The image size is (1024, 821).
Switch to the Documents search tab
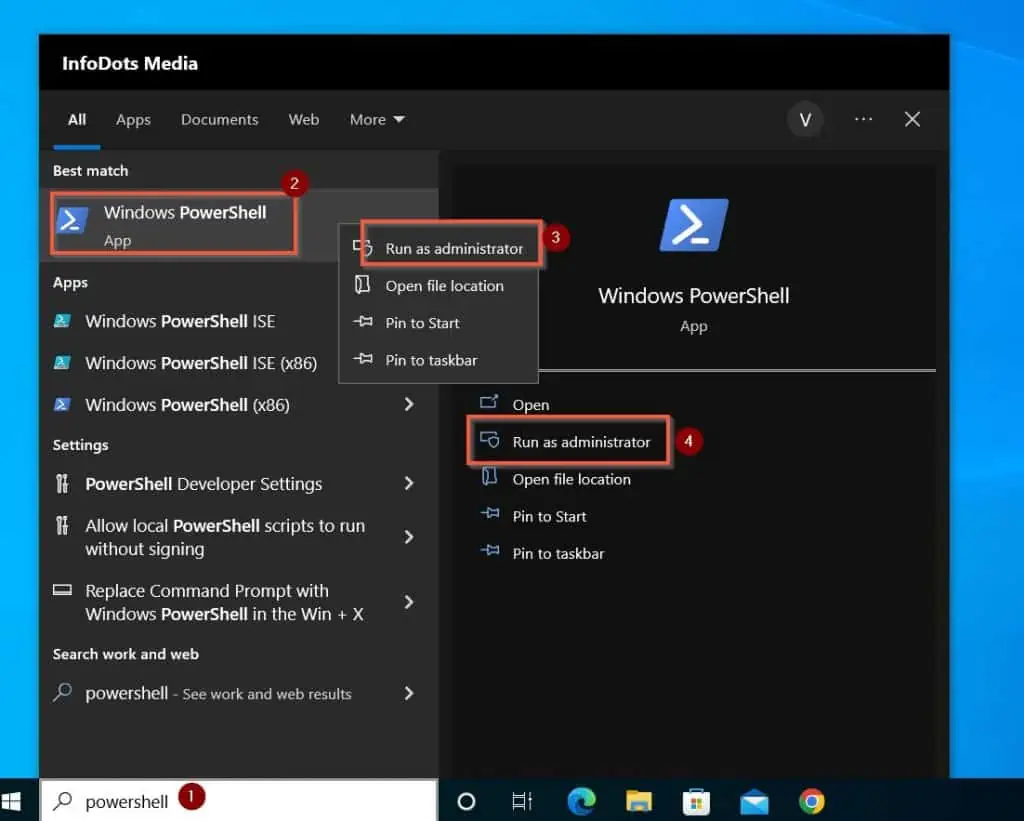(x=219, y=120)
